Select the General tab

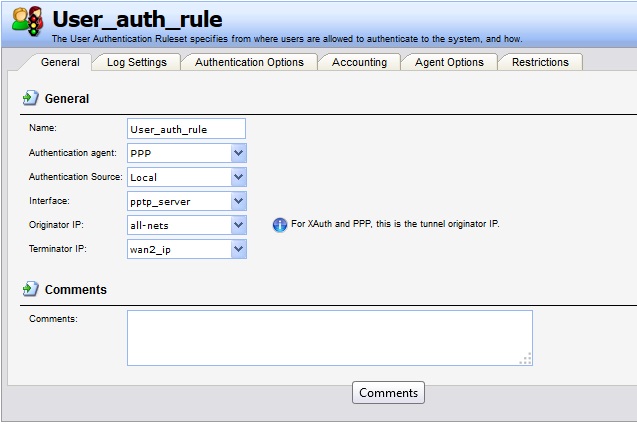click(x=60, y=62)
